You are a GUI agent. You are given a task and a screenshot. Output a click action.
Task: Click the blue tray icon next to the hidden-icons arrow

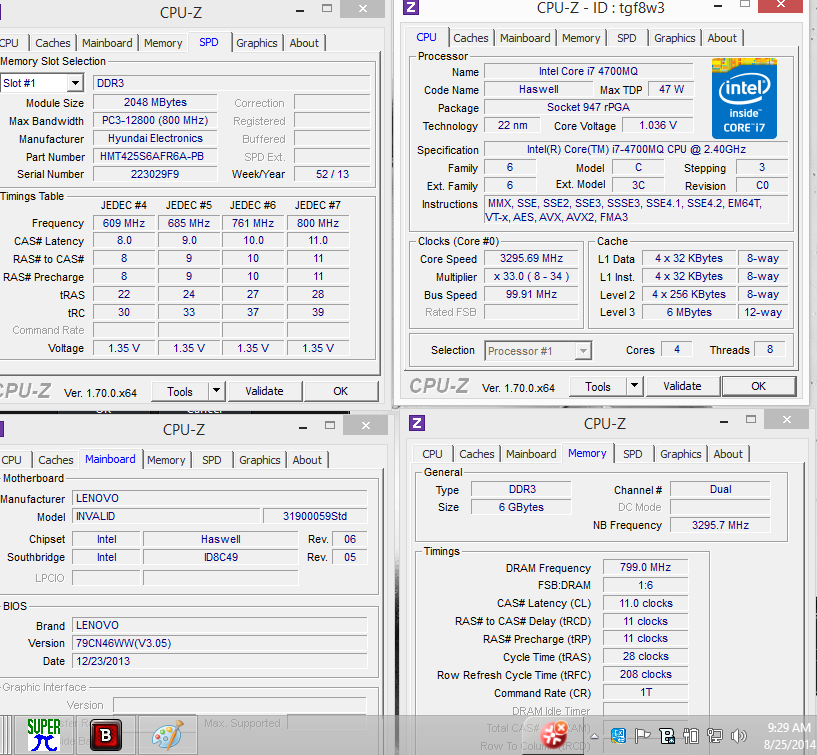point(618,736)
